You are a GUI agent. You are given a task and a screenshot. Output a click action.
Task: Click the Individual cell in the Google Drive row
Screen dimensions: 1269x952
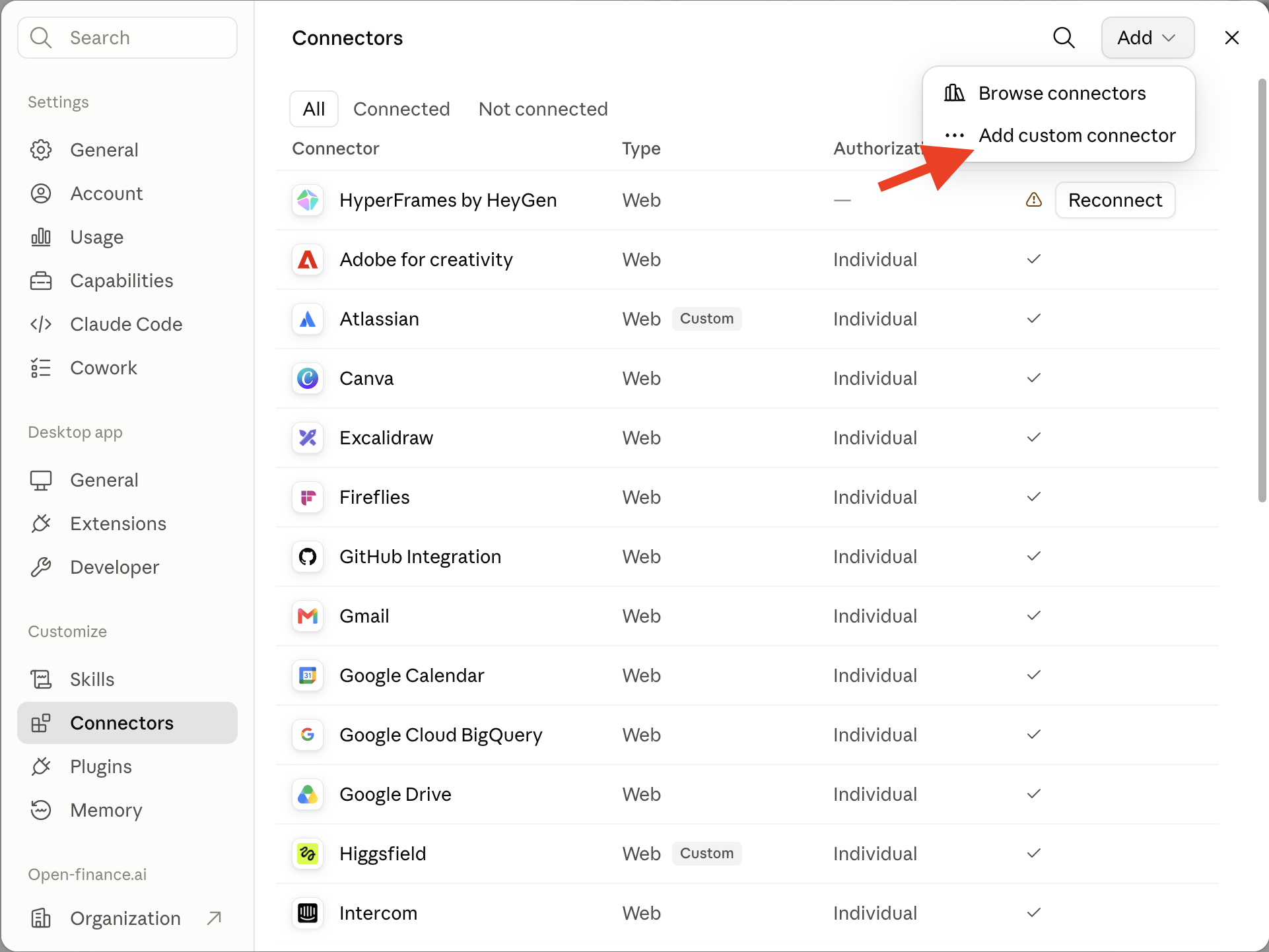[x=875, y=794]
